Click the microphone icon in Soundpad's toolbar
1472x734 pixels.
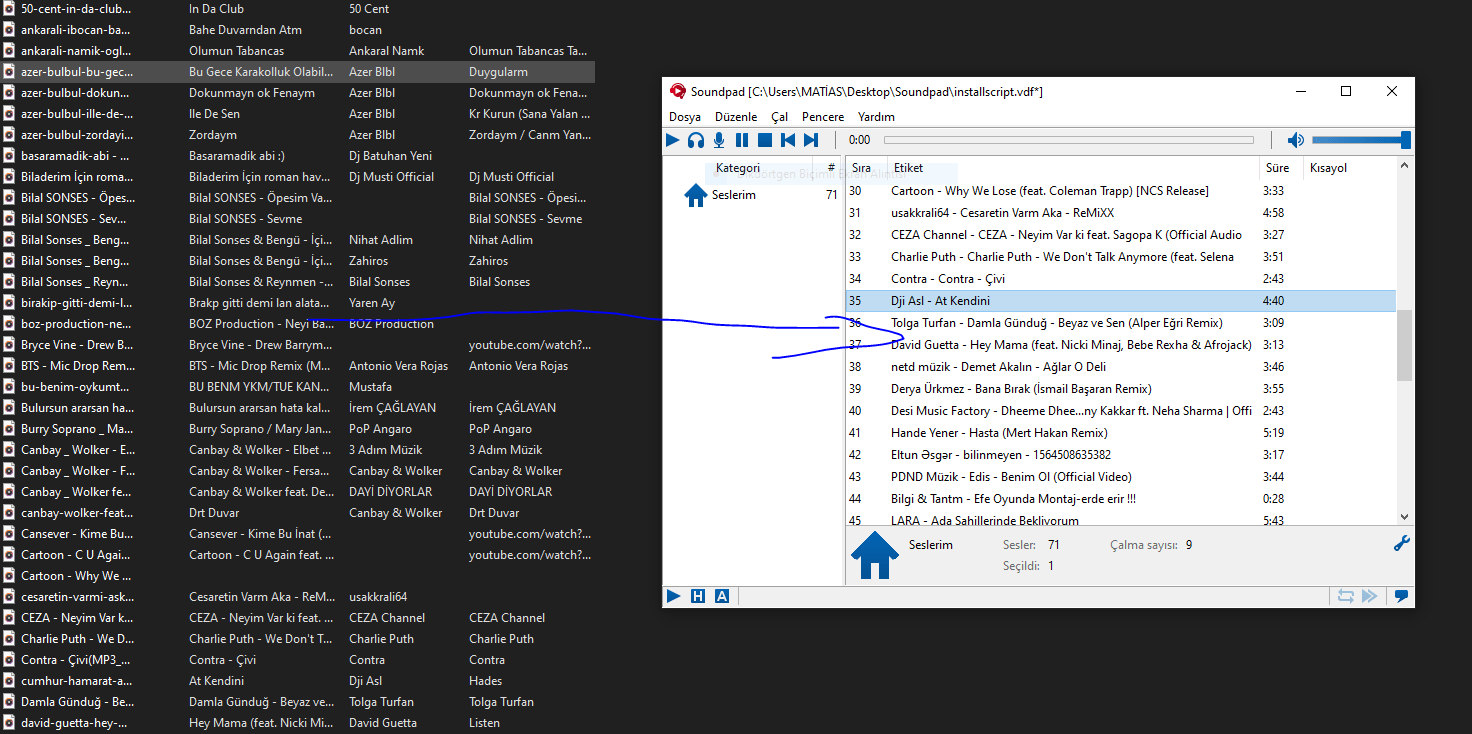tap(719, 141)
